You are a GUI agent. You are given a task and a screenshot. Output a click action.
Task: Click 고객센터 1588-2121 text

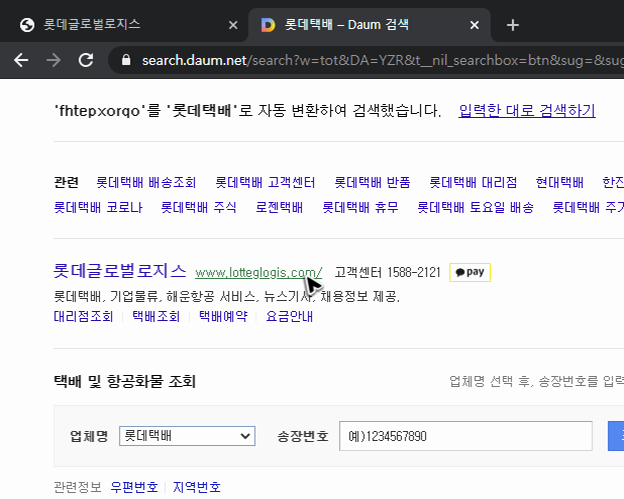coord(387,273)
